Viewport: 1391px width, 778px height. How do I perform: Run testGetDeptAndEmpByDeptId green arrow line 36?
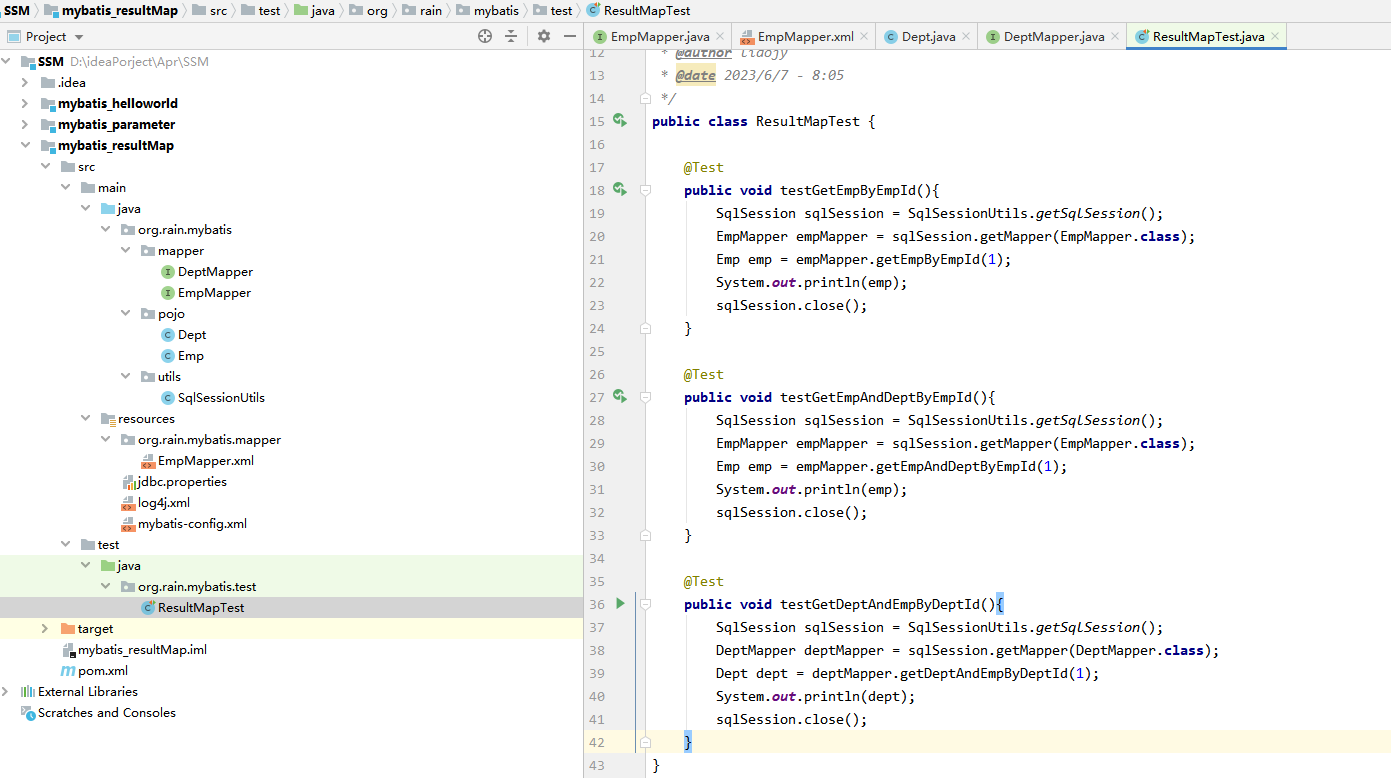[620, 604]
